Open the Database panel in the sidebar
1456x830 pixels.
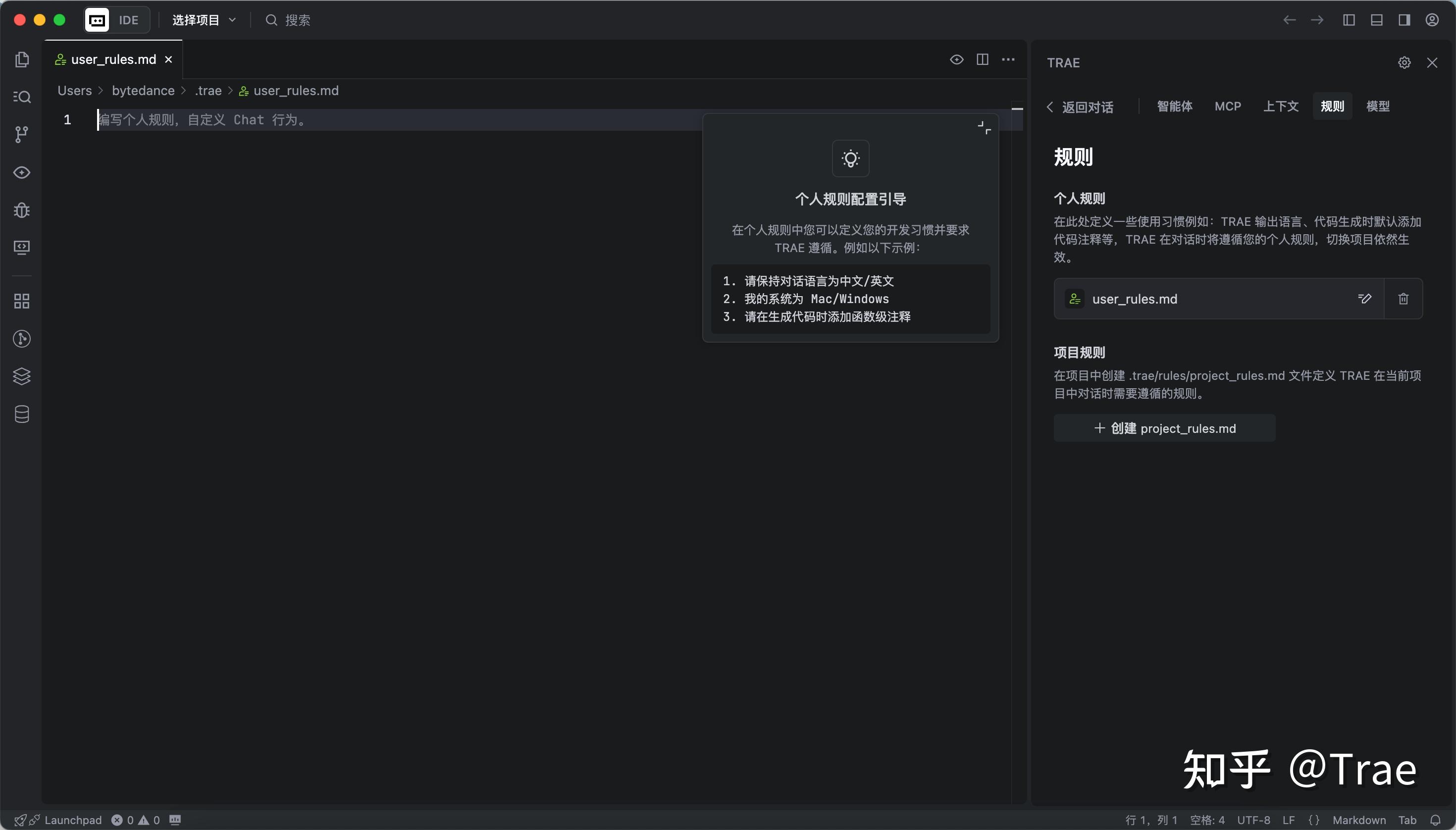(22, 415)
